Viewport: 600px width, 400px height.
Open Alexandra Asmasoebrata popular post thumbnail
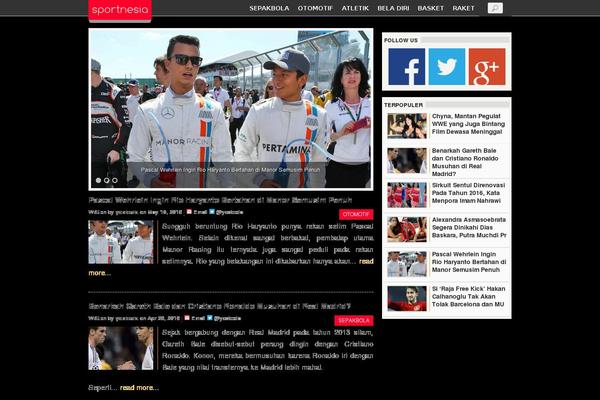point(407,229)
